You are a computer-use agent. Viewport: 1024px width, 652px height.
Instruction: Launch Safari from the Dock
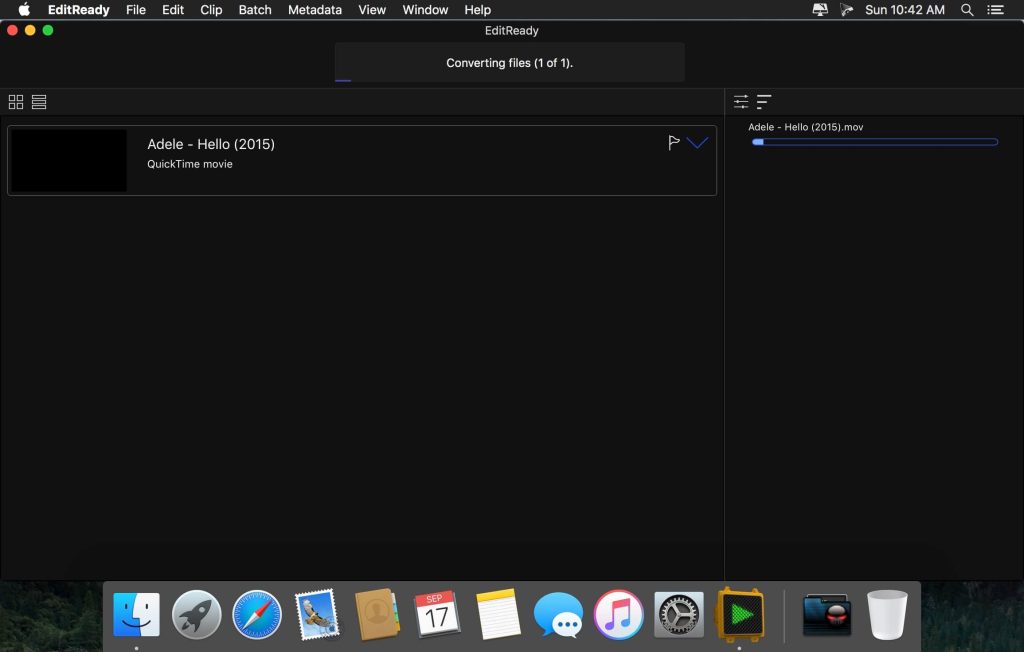(257, 614)
